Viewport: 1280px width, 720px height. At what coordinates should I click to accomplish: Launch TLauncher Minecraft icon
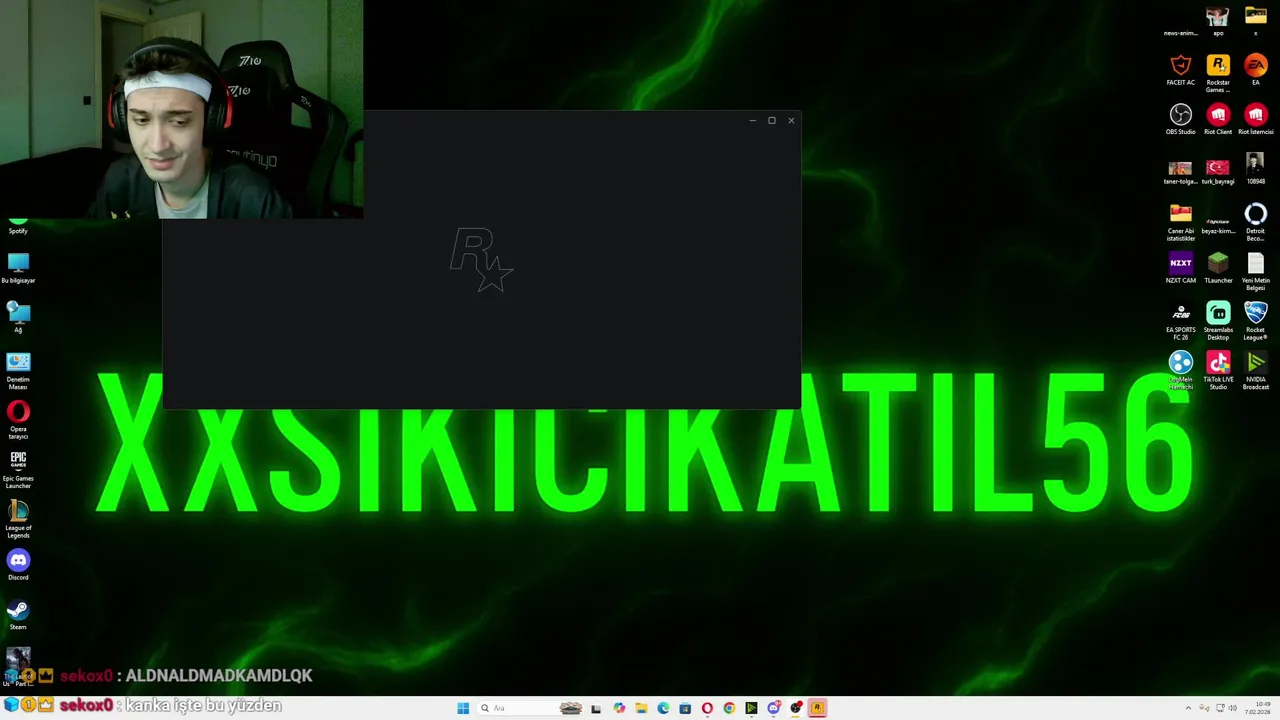pos(1218,268)
